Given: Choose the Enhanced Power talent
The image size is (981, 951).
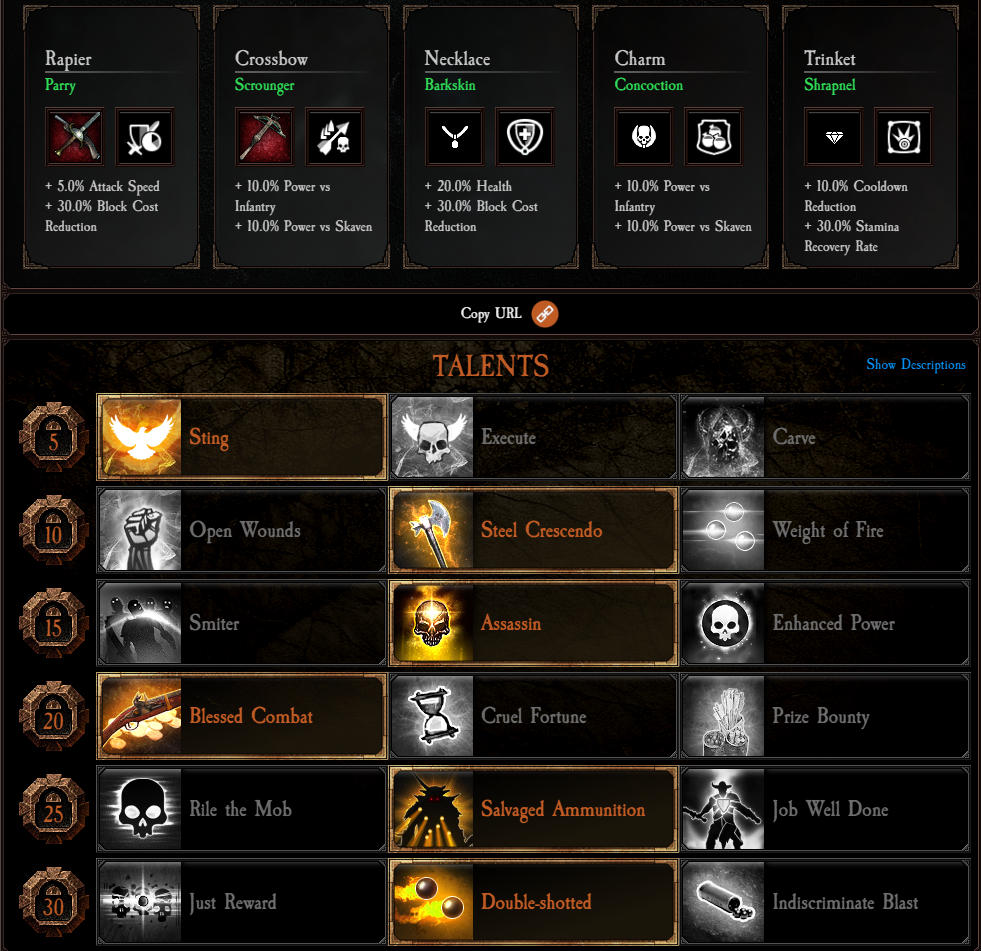Looking at the screenshot, I should (x=825, y=623).
